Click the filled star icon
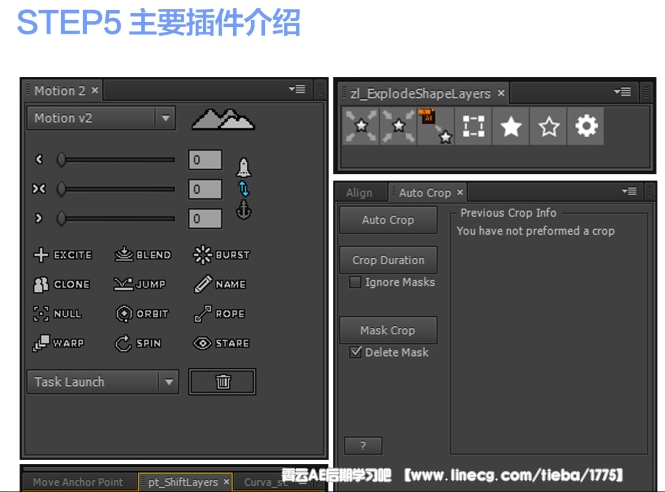 tap(511, 126)
